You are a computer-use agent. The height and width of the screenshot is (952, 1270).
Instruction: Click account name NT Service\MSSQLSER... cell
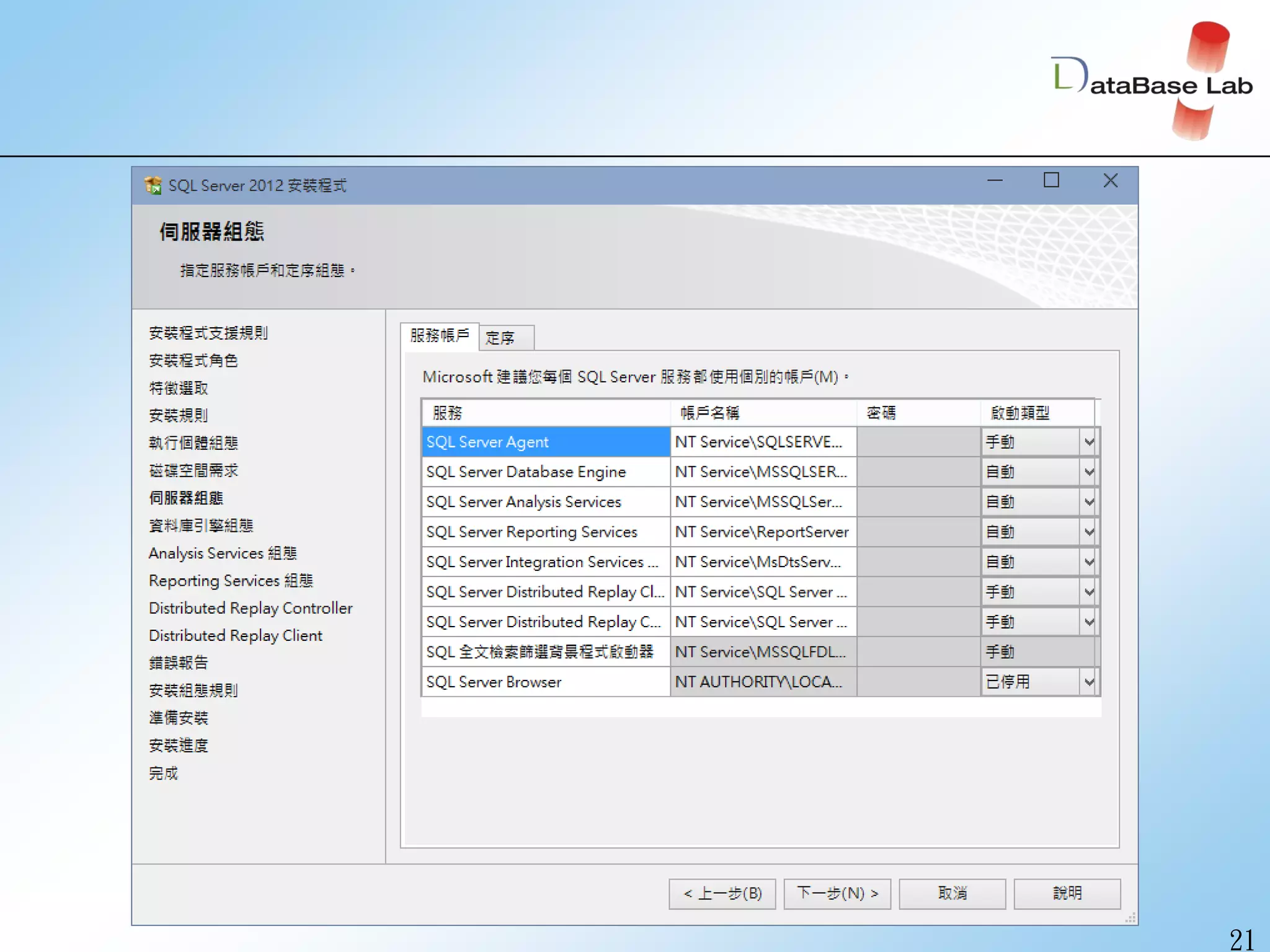click(763, 472)
